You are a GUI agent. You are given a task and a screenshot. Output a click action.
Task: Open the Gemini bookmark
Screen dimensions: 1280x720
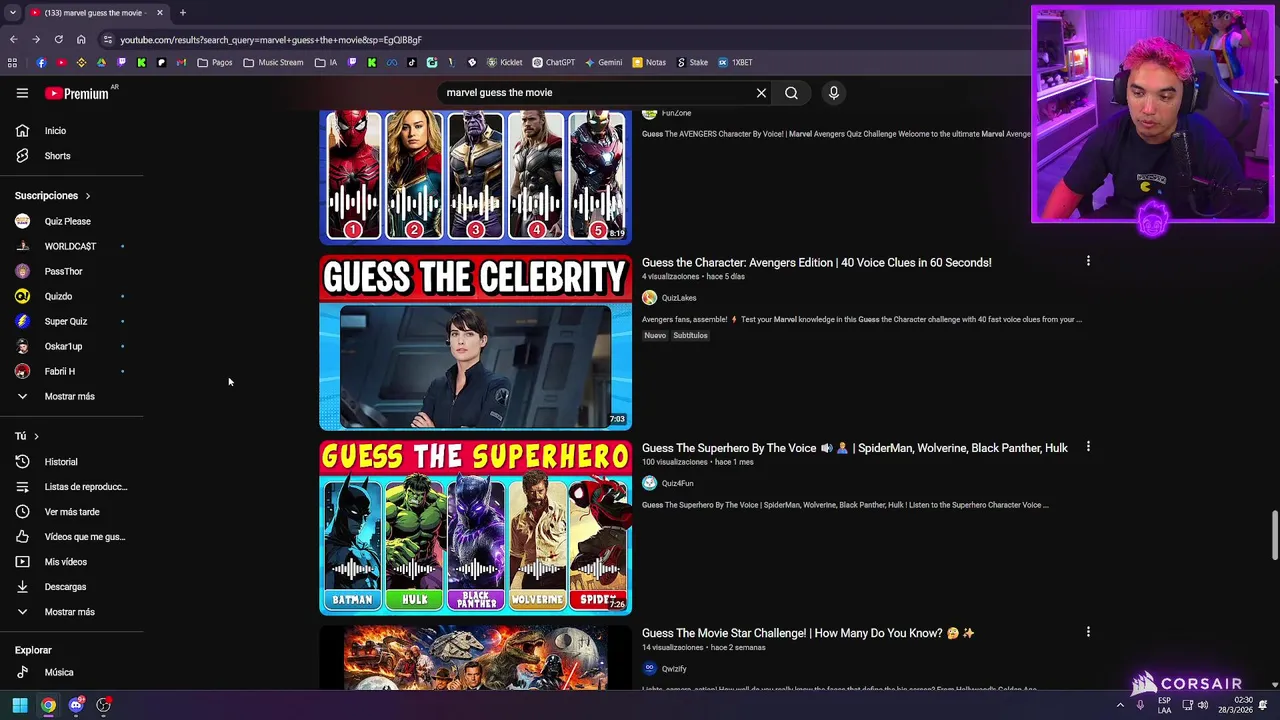(604, 62)
